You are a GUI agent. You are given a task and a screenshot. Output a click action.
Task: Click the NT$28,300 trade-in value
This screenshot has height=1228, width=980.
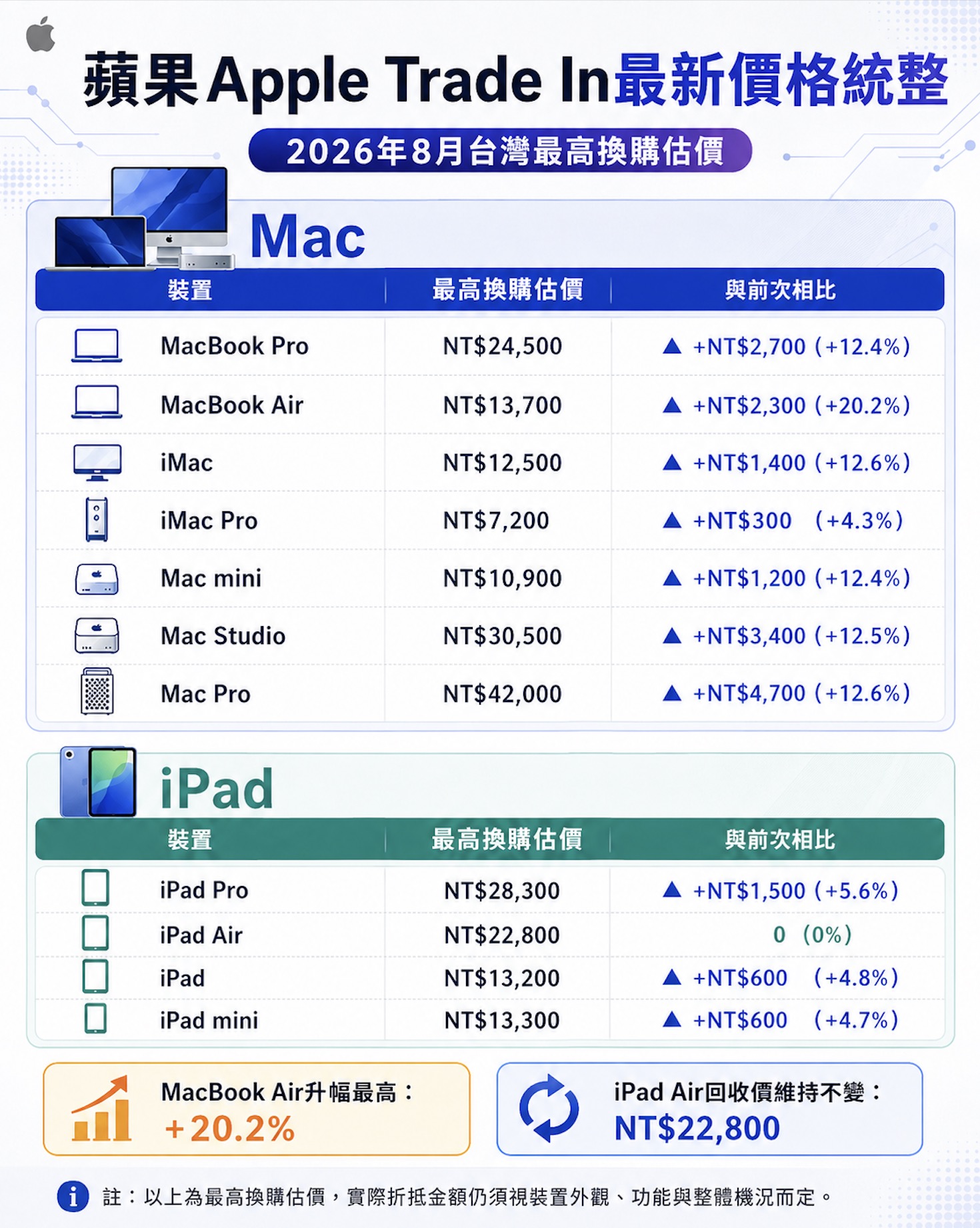[x=502, y=891]
